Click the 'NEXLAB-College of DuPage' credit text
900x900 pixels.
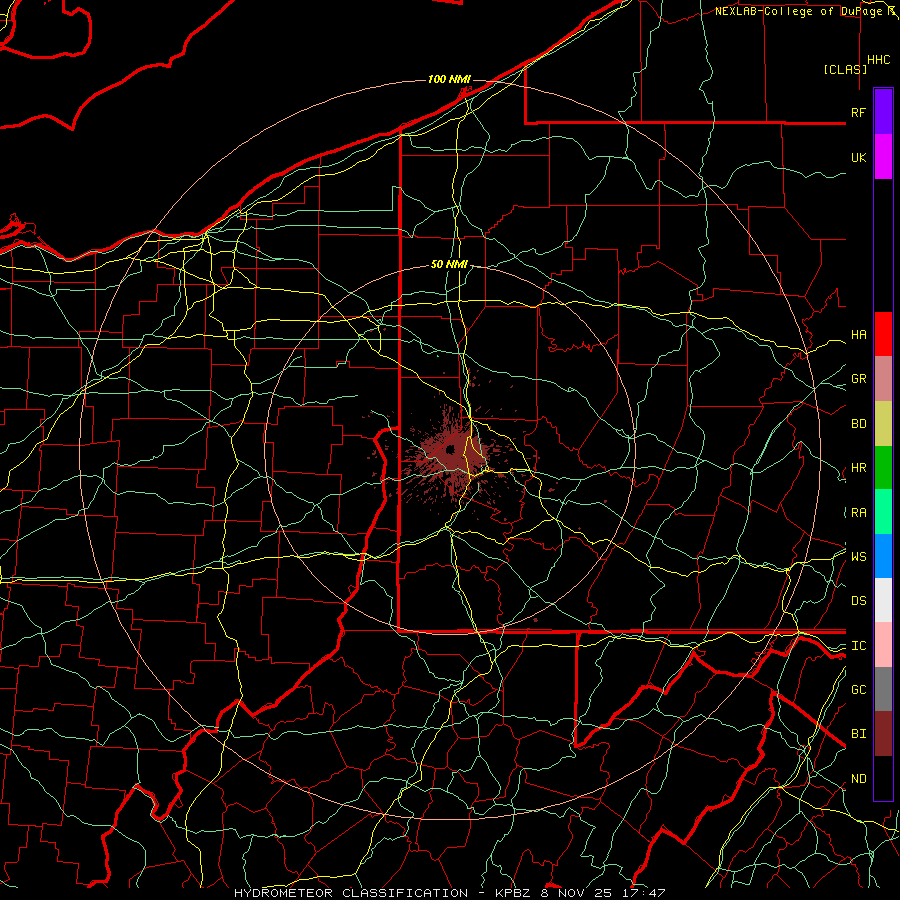tap(798, 11)
